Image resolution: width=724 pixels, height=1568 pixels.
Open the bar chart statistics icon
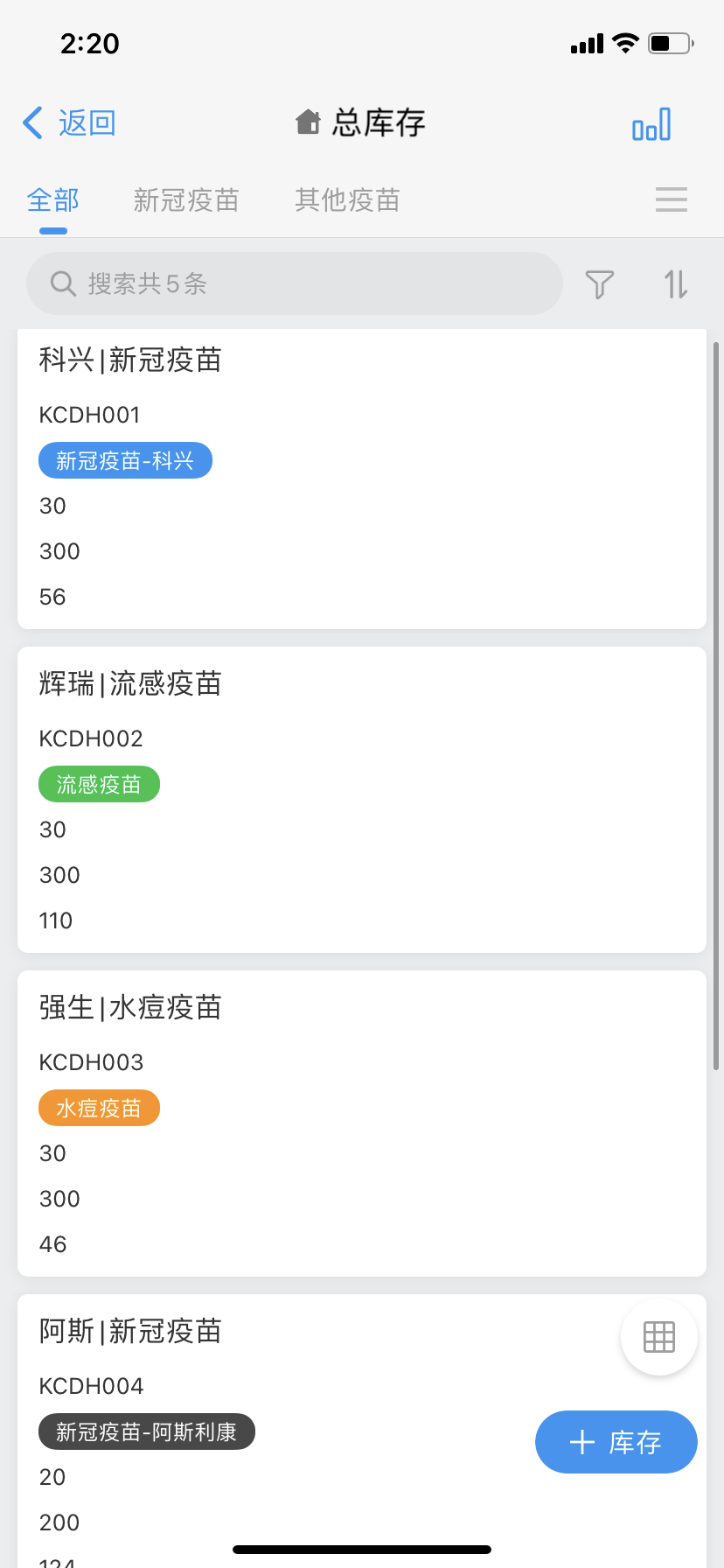[651, 124]
